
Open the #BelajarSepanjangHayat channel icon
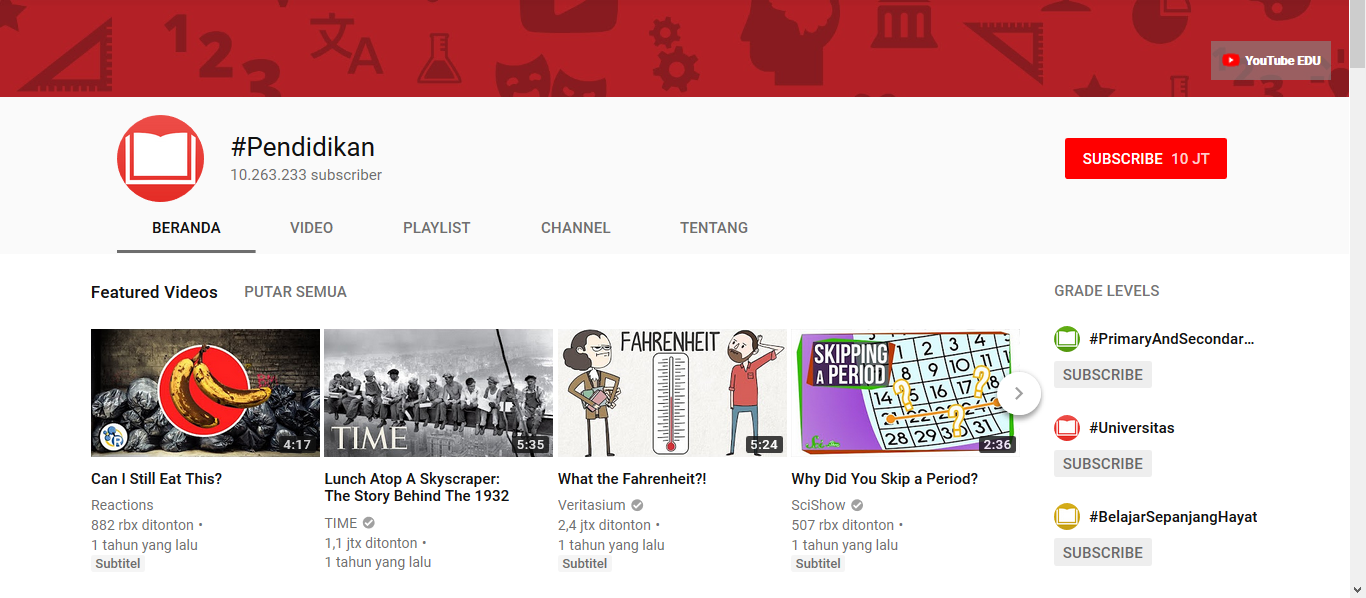click(x=1067, y=516)
